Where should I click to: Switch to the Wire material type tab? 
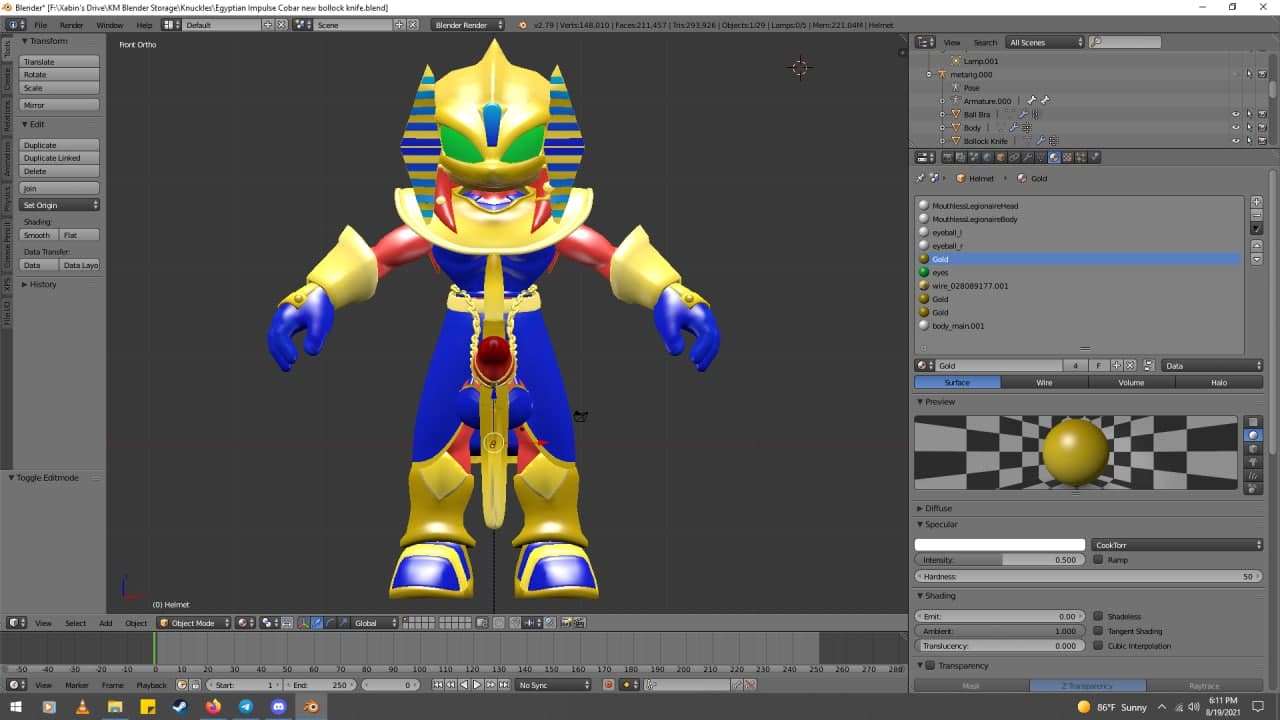(x=1044, y=382)
